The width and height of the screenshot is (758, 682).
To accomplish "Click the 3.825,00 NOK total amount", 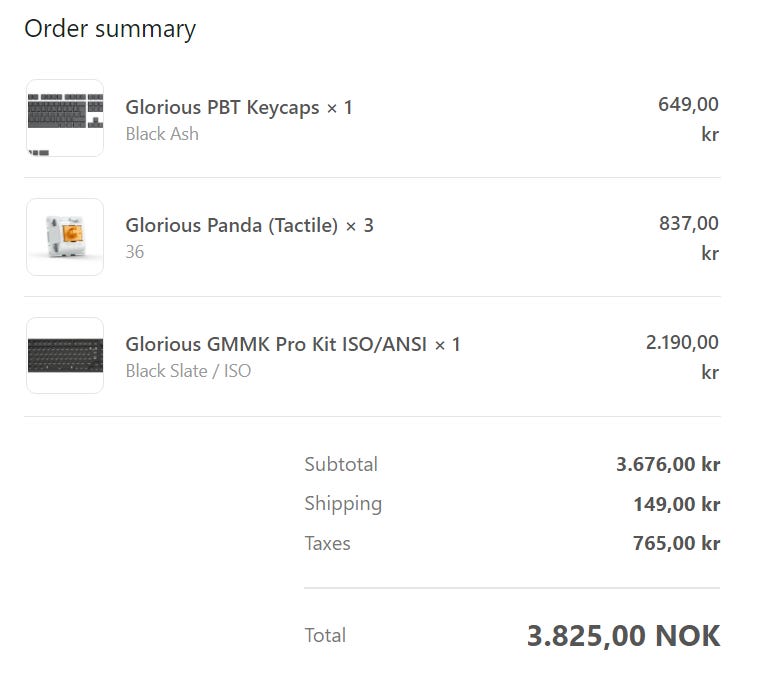I will coord(623,636).
